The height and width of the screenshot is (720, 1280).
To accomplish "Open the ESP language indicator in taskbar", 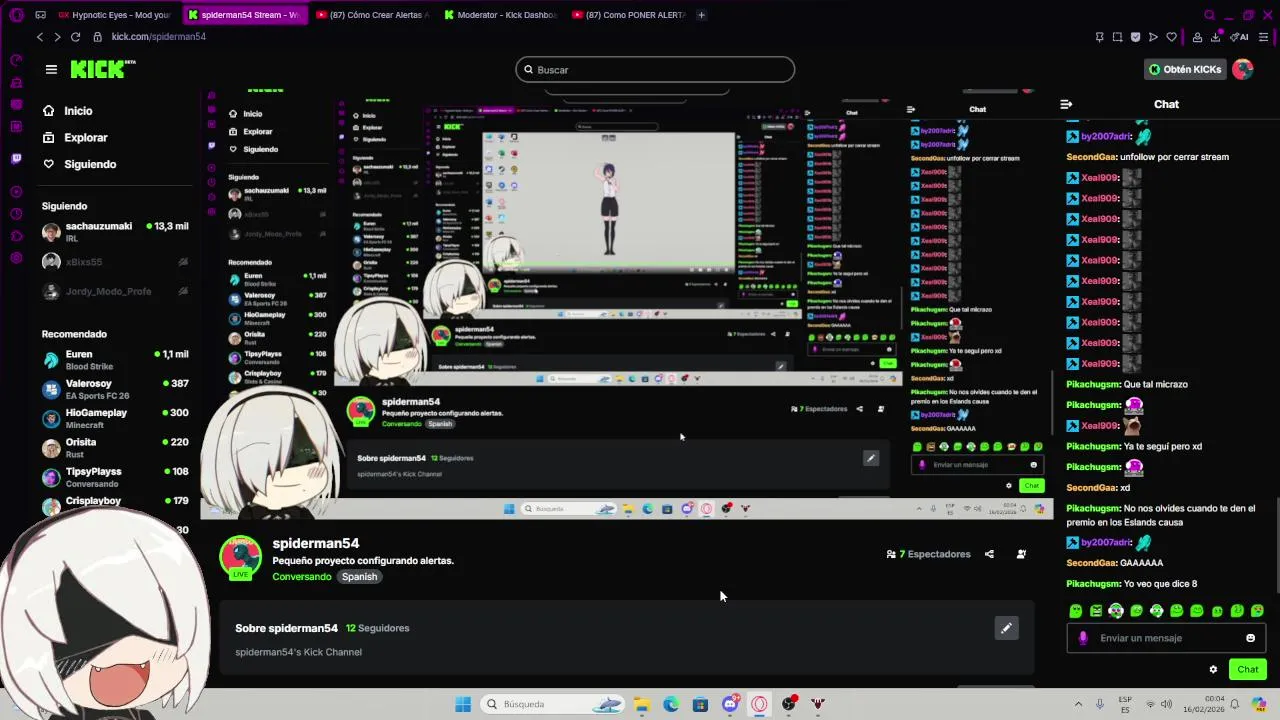I will (1125, 704).
